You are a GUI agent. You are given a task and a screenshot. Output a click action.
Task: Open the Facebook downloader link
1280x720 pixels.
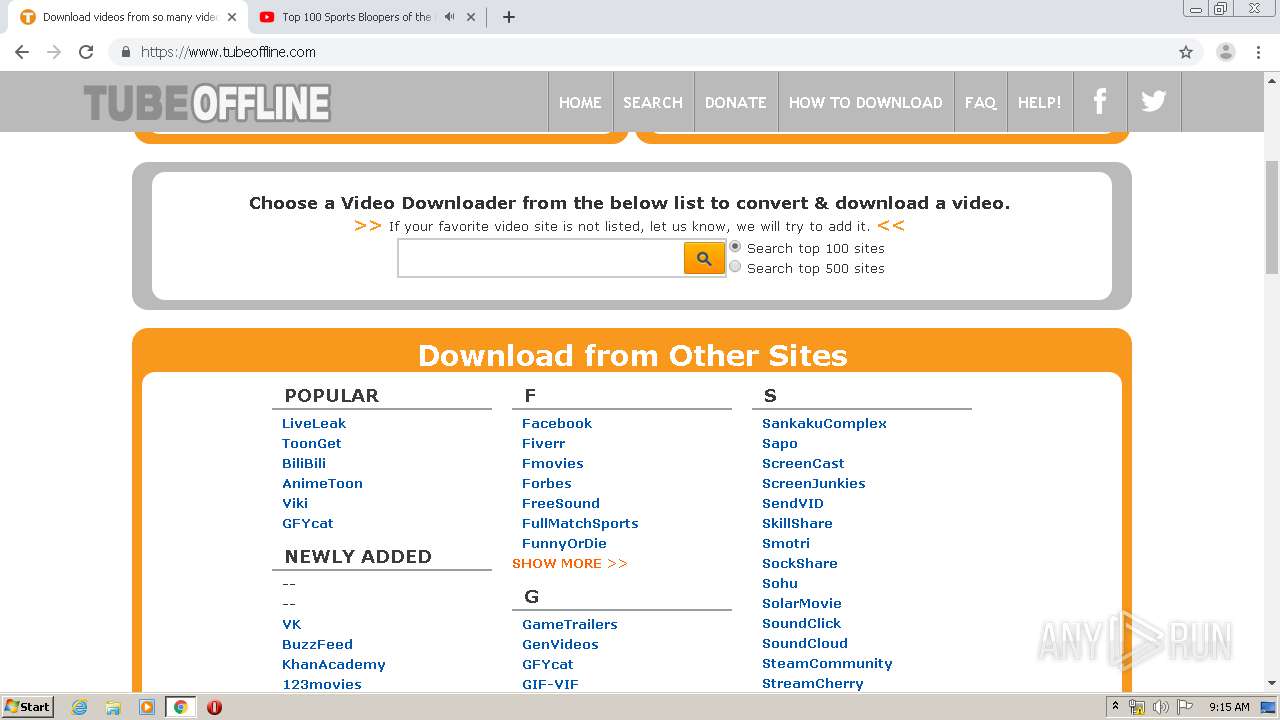pyautogui.click(x=557, y=423)
